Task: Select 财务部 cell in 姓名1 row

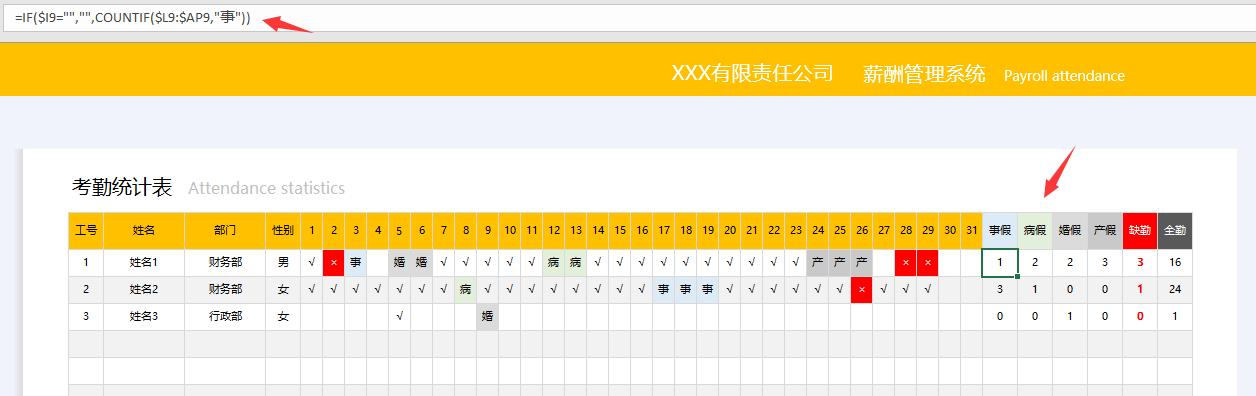Action: (225, 262)
